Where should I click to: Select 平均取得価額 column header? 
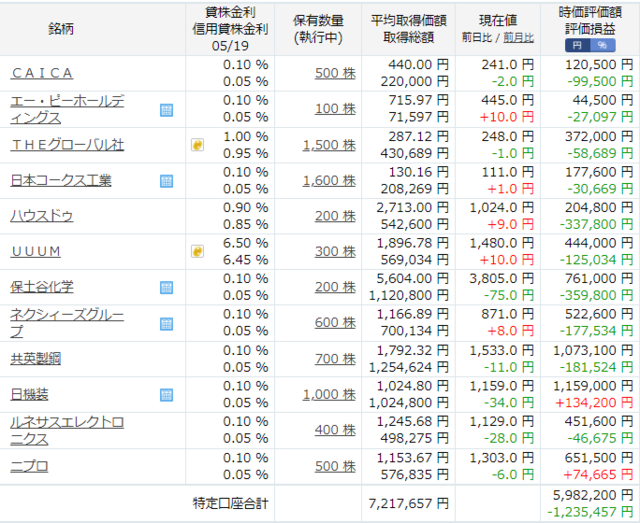click(x=409, y=20)
